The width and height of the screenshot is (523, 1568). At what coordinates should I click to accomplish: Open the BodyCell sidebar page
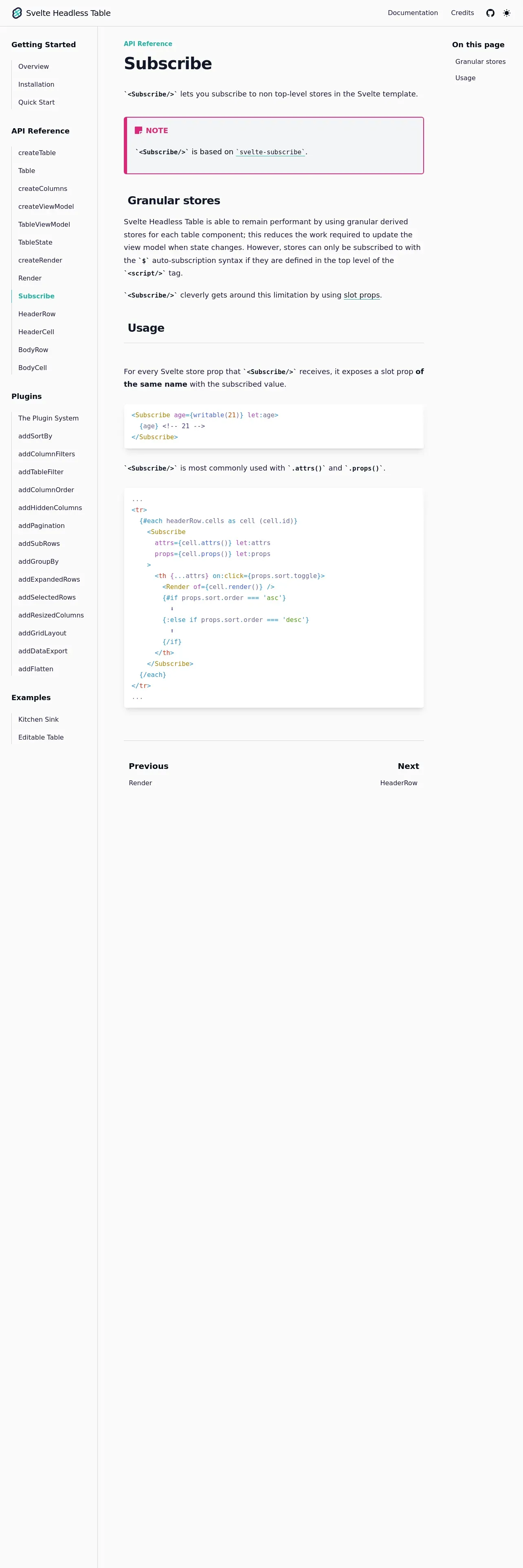pyautogui.click(x=32, y=368)
